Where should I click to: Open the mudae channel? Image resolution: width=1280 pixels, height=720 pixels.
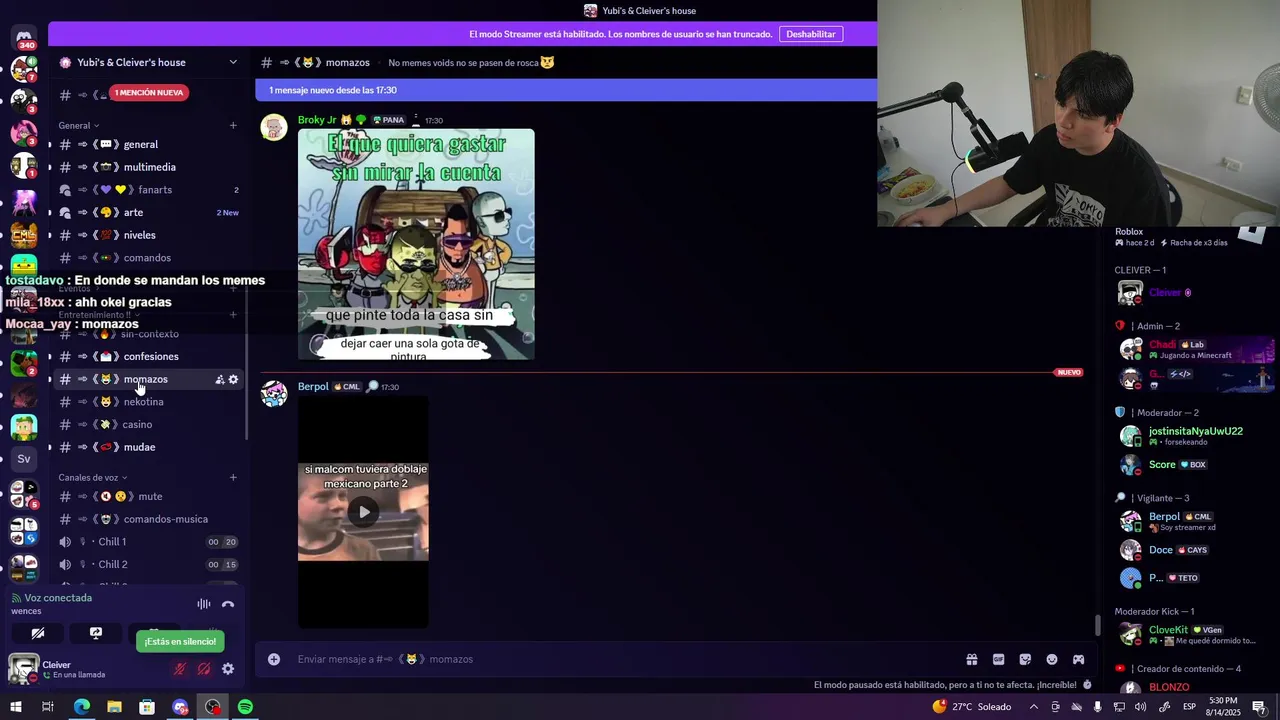(147, 447)
